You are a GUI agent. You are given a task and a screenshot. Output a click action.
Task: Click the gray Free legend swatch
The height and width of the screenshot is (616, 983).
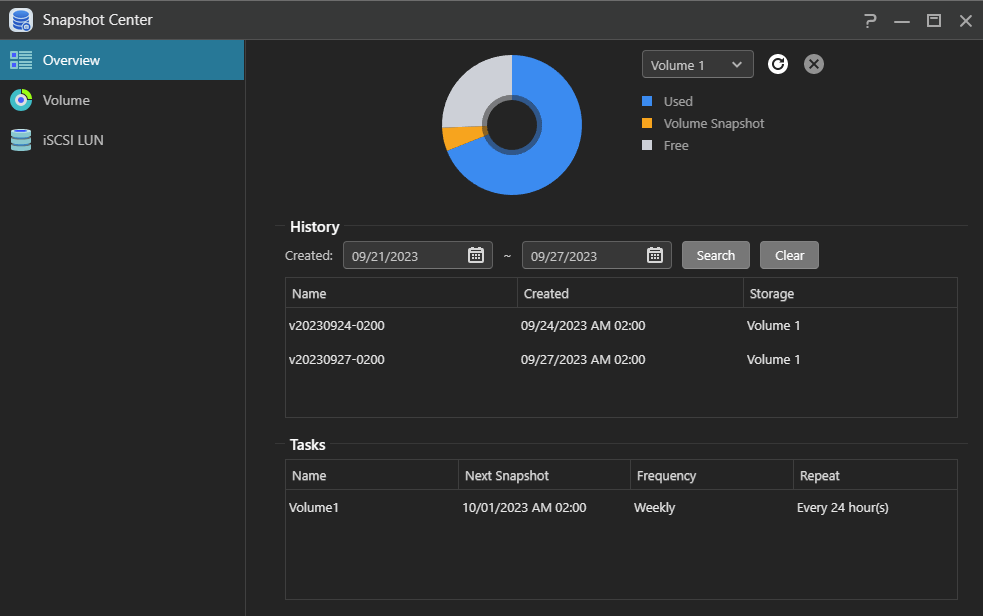[647, 145]
